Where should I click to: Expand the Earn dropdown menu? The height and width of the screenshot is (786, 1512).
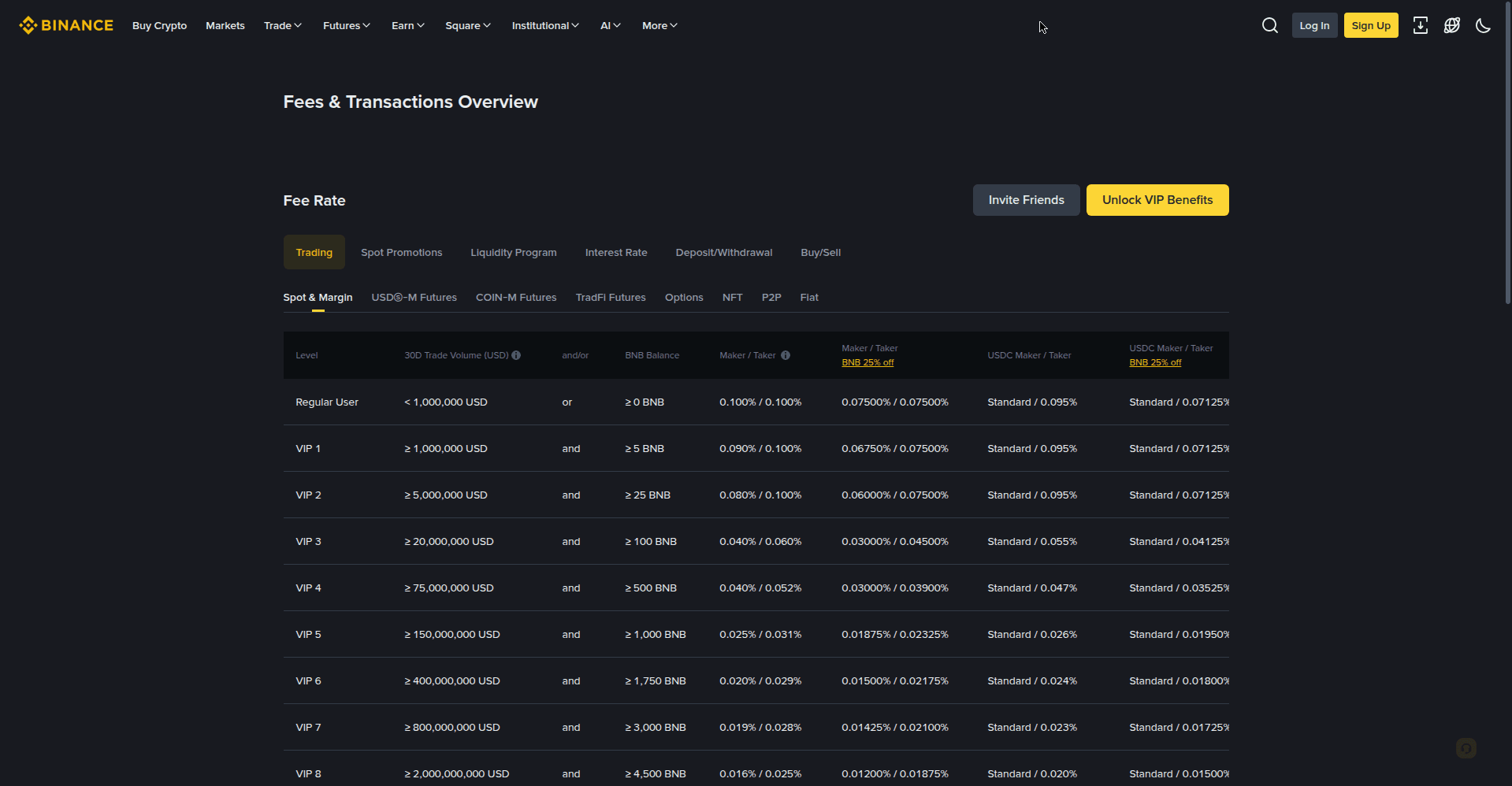tap(408, 25)
